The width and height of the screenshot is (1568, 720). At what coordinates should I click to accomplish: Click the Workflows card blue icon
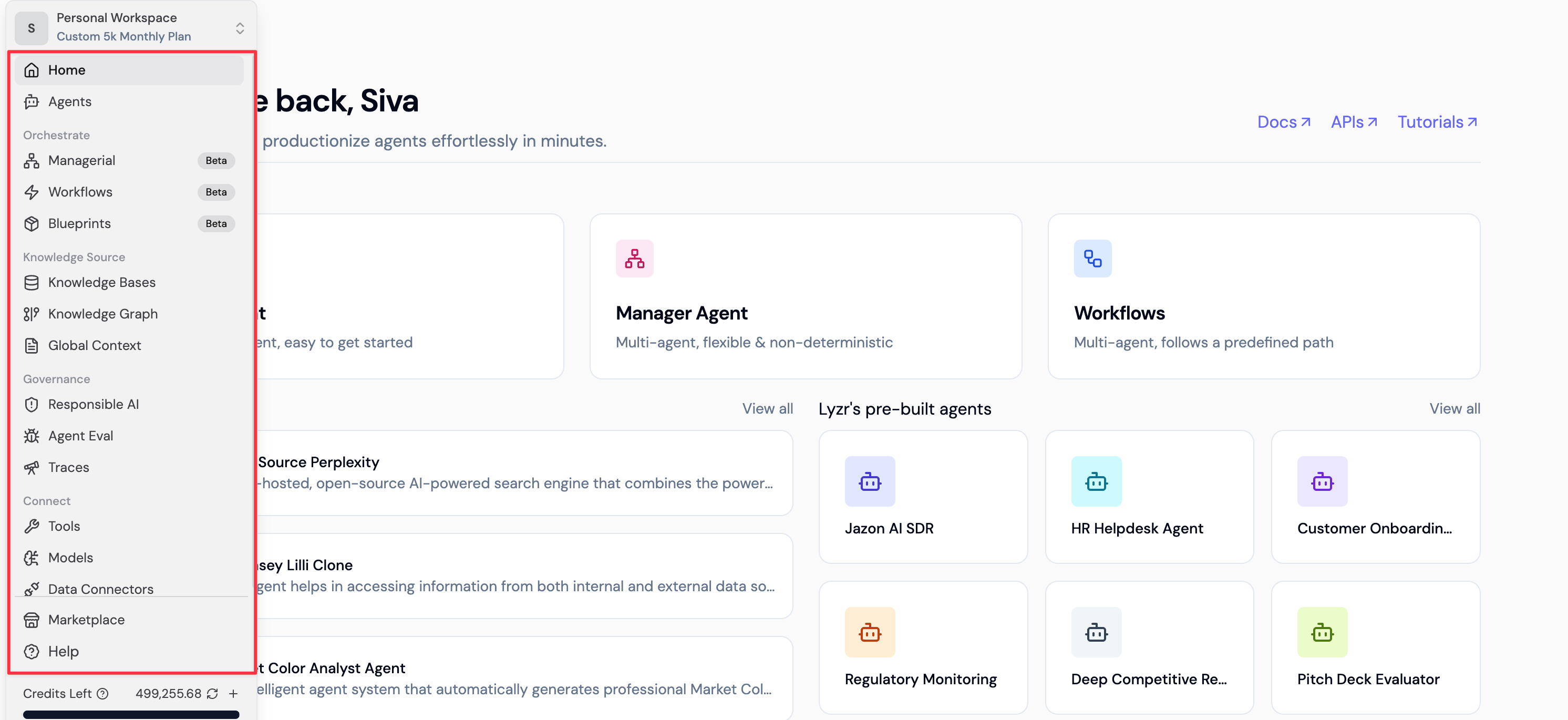point(1092,259)
